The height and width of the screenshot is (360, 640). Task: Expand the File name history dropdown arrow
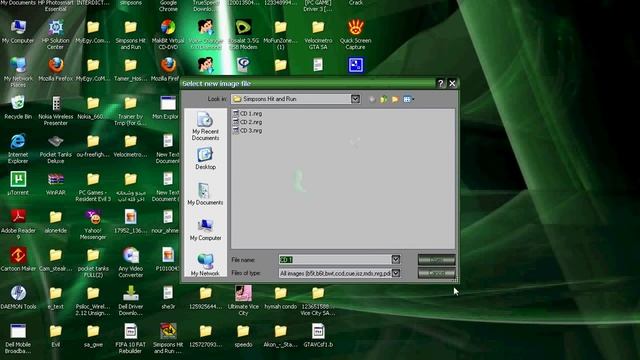[396, 259]
